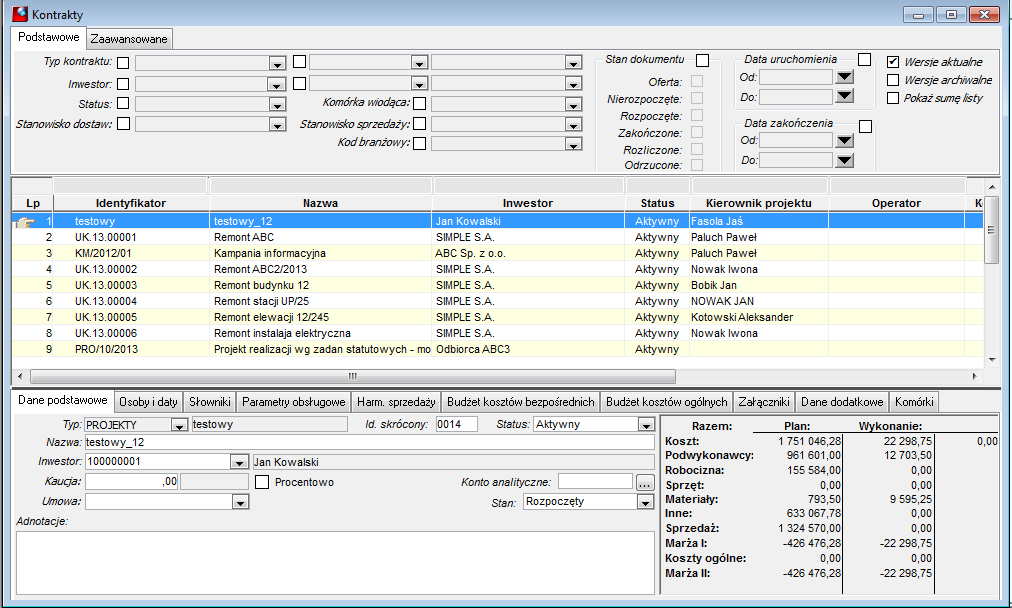Enable the Inwestor filter checkbox
Screen dimensions: 1012x608
point(123,84)
